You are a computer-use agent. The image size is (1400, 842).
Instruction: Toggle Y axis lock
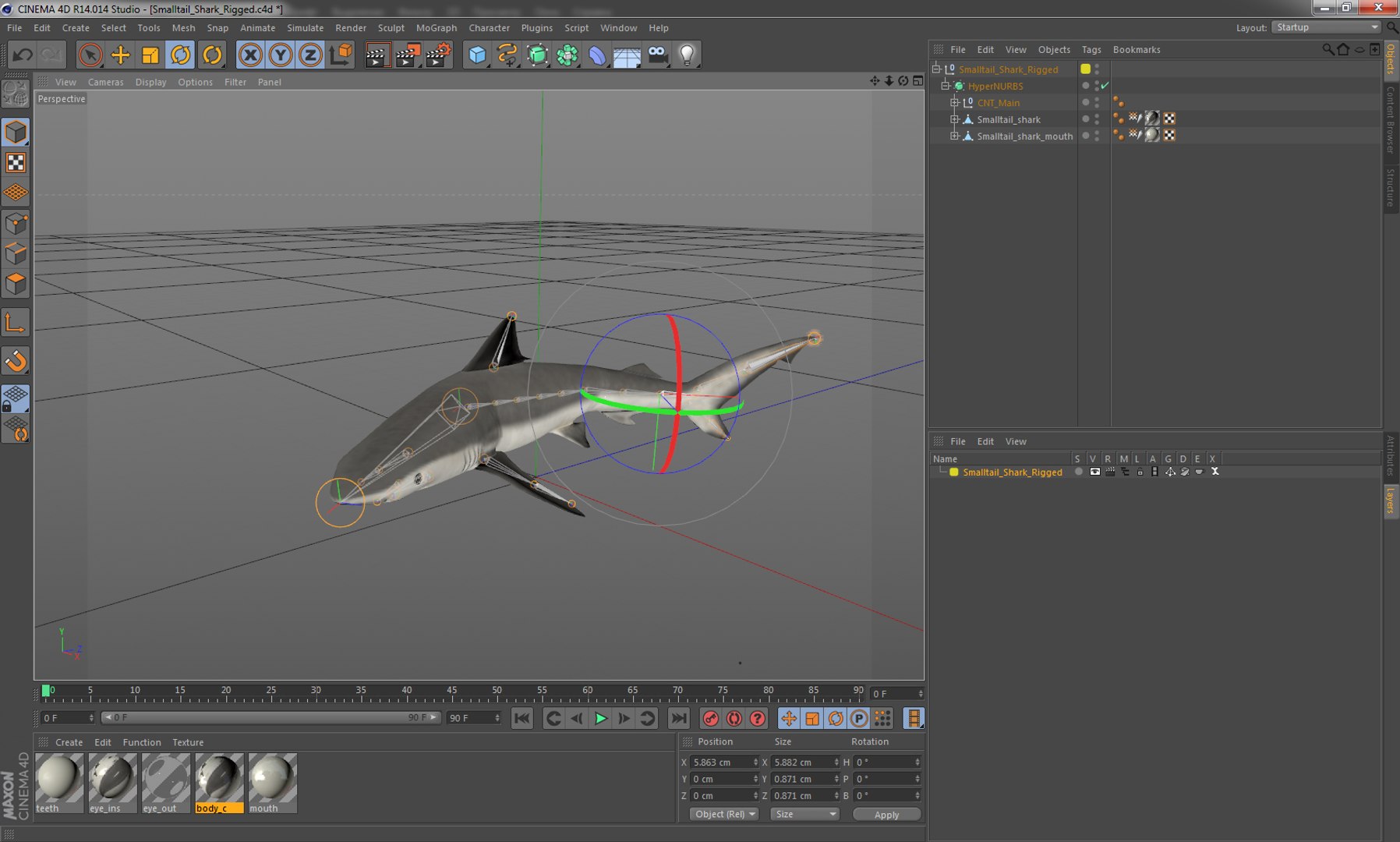pyautogui.click(x=281, y=55)
